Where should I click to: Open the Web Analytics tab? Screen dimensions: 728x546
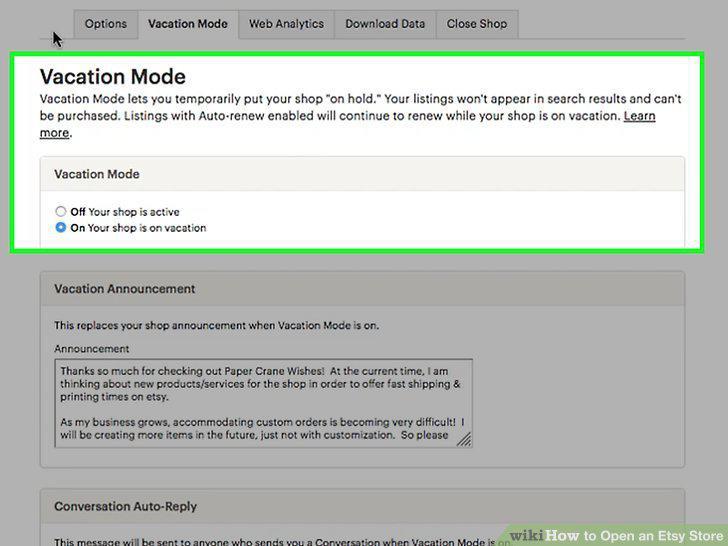(x=286, y=24)
